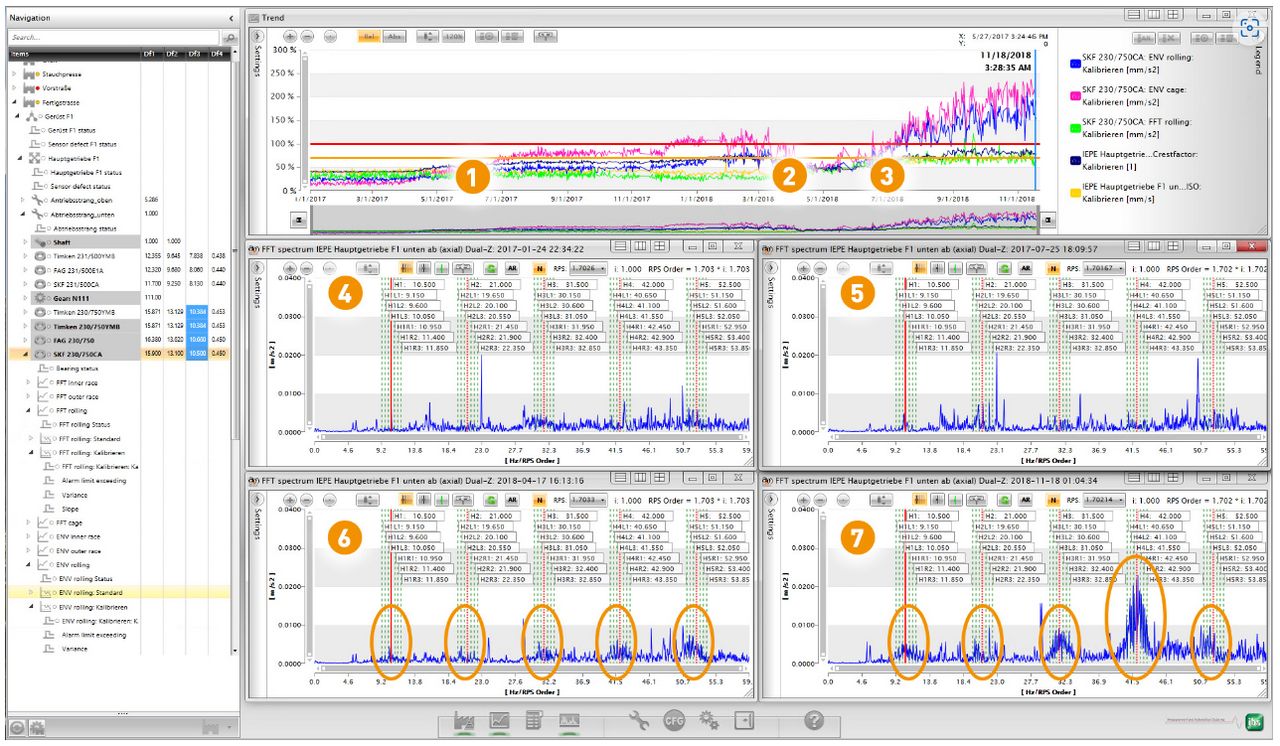Select grid tile layout icon in Trend title bar

[x=1172, y=15]
